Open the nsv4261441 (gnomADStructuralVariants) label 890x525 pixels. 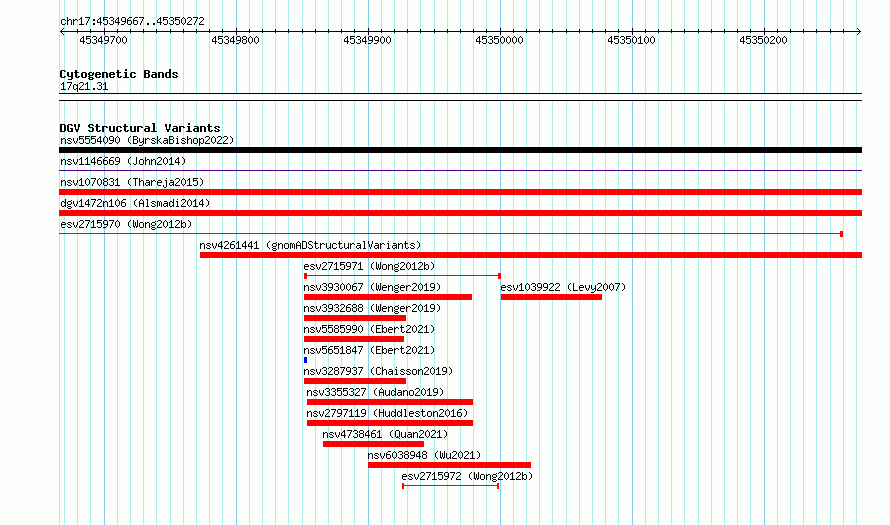coord(310,245)
